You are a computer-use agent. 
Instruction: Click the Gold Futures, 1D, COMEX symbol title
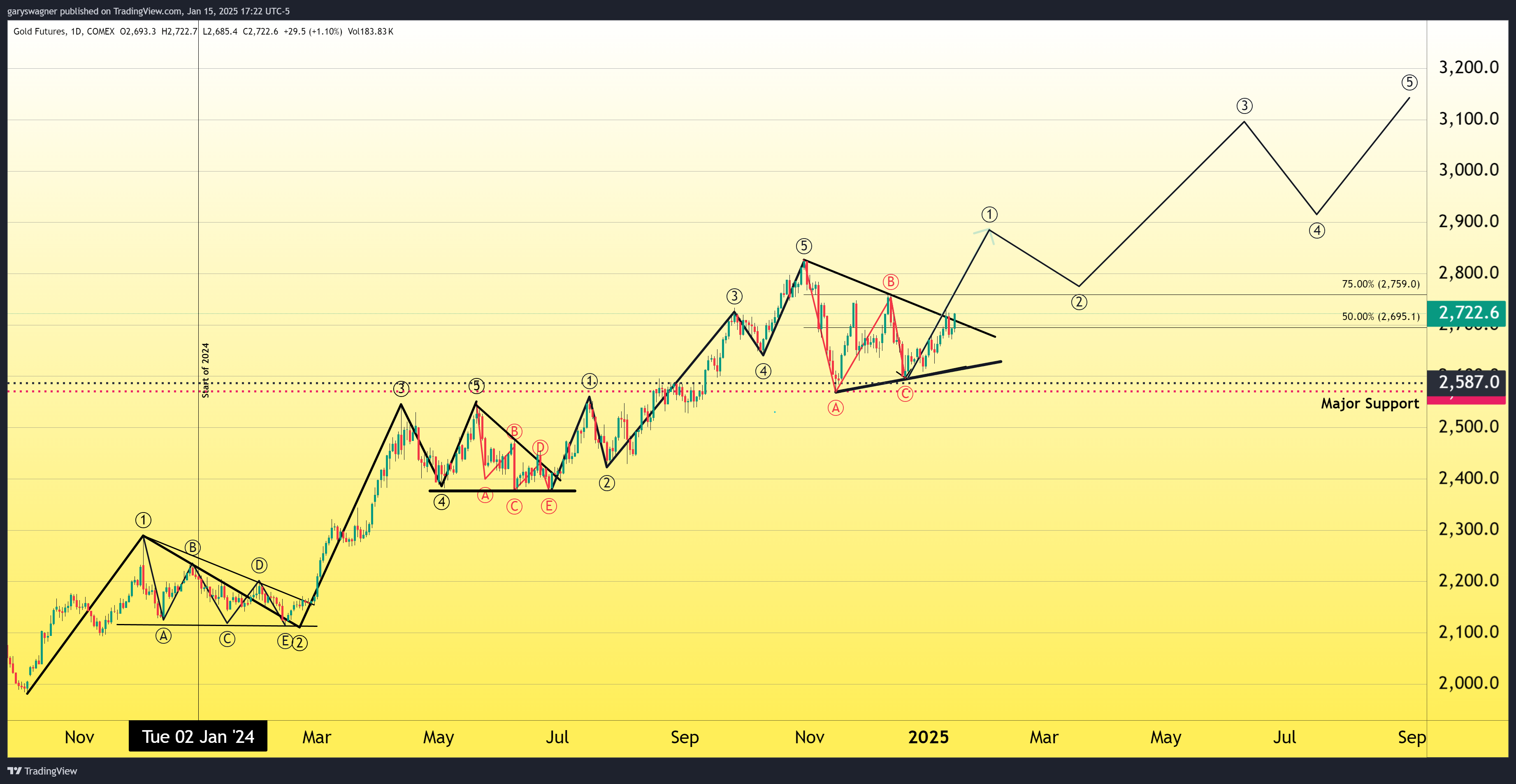63,31
